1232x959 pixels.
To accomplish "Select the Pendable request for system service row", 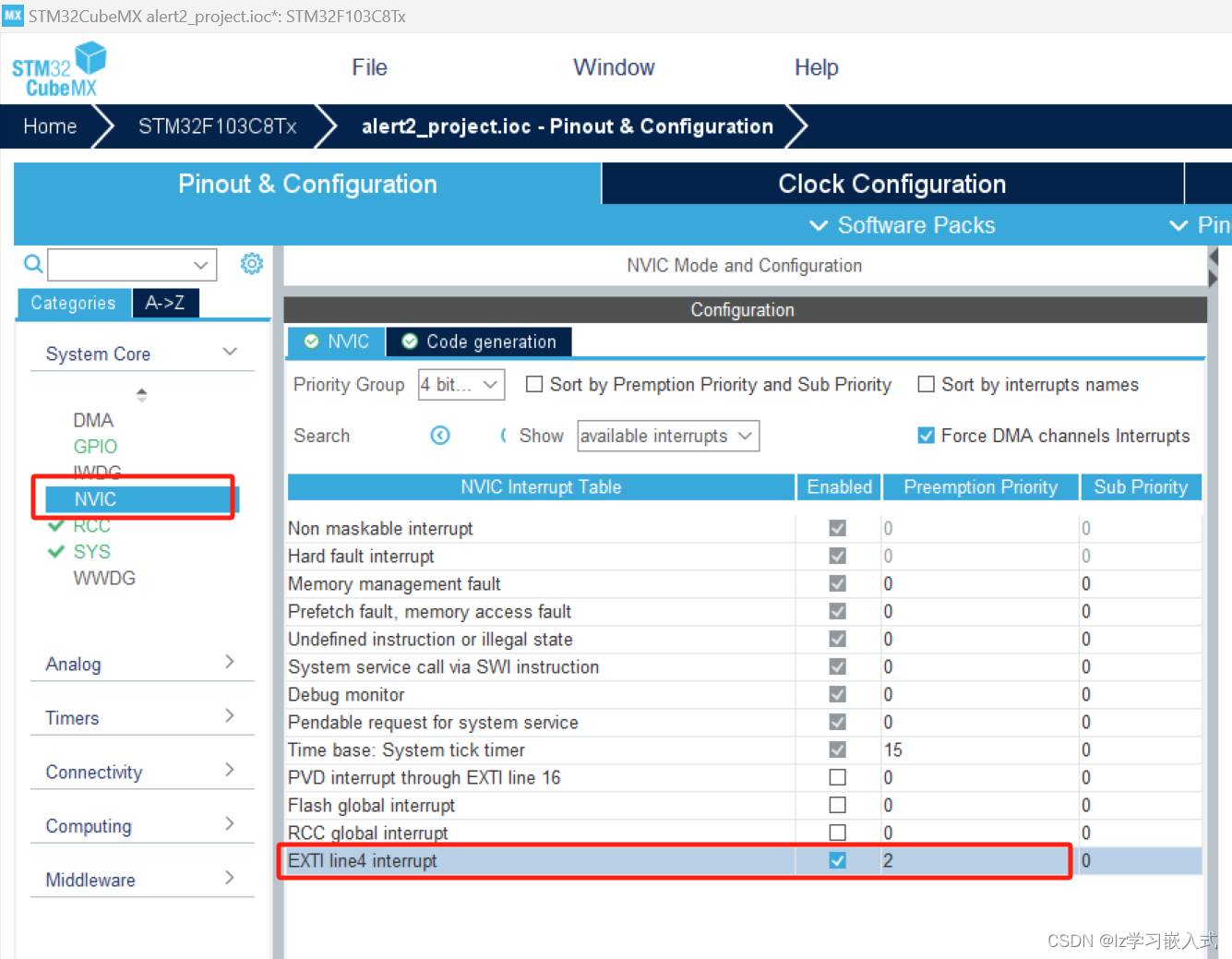I will [745, 722].
